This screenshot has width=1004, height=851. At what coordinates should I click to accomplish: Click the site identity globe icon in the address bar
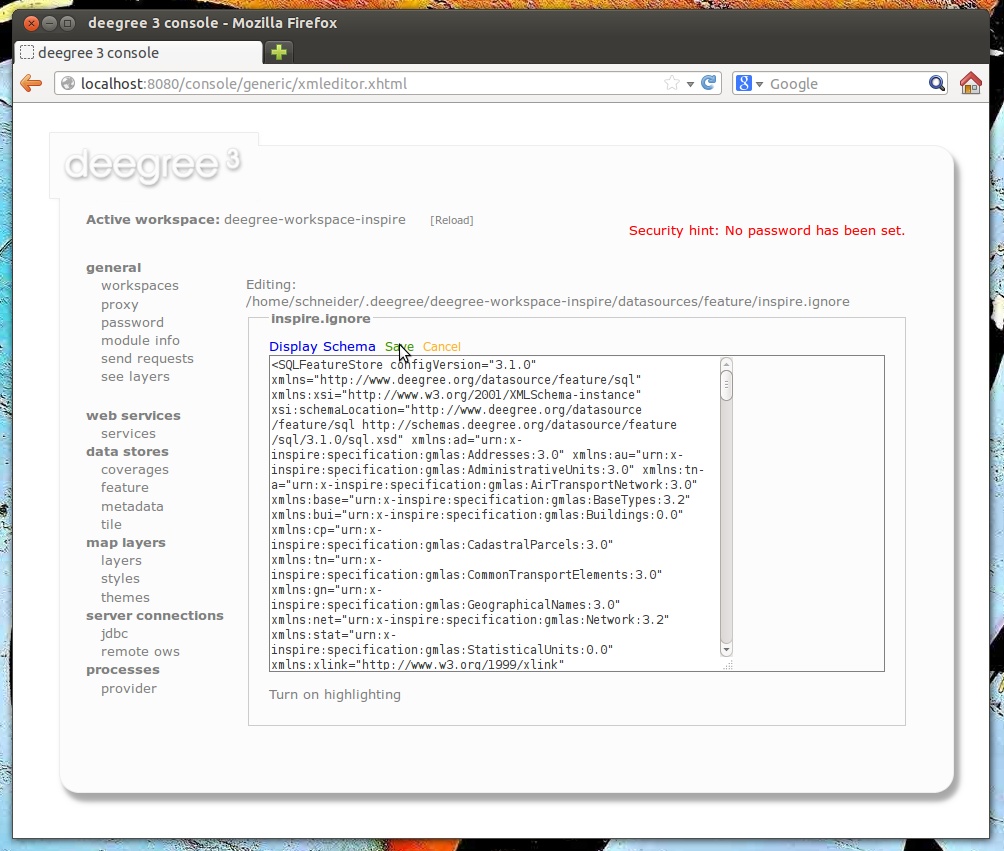67,83
